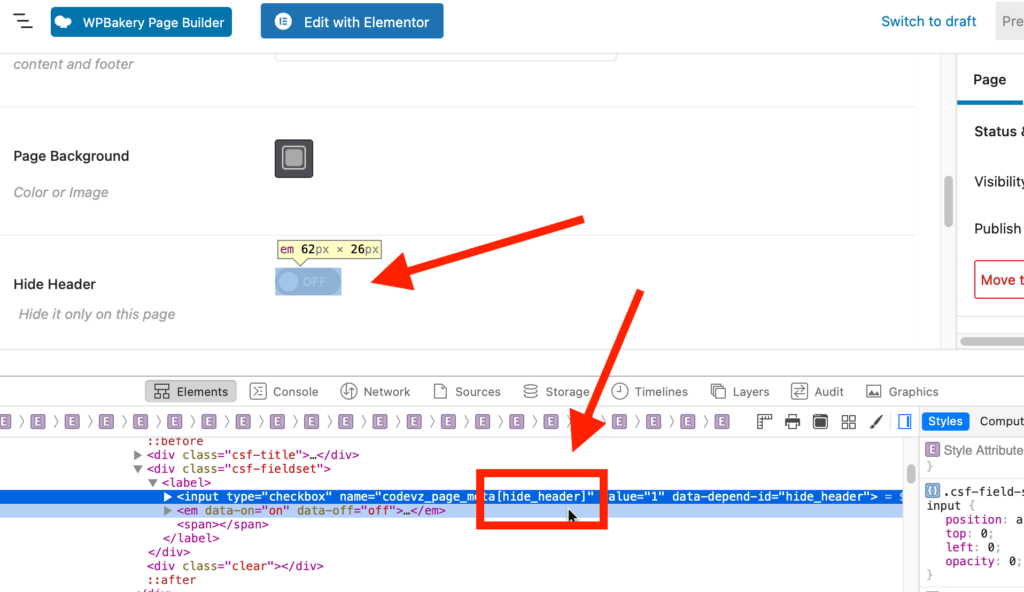Viewport: 1024px width, 592px height.
Task: Open the Timelines panel
Action: [650, 391]
